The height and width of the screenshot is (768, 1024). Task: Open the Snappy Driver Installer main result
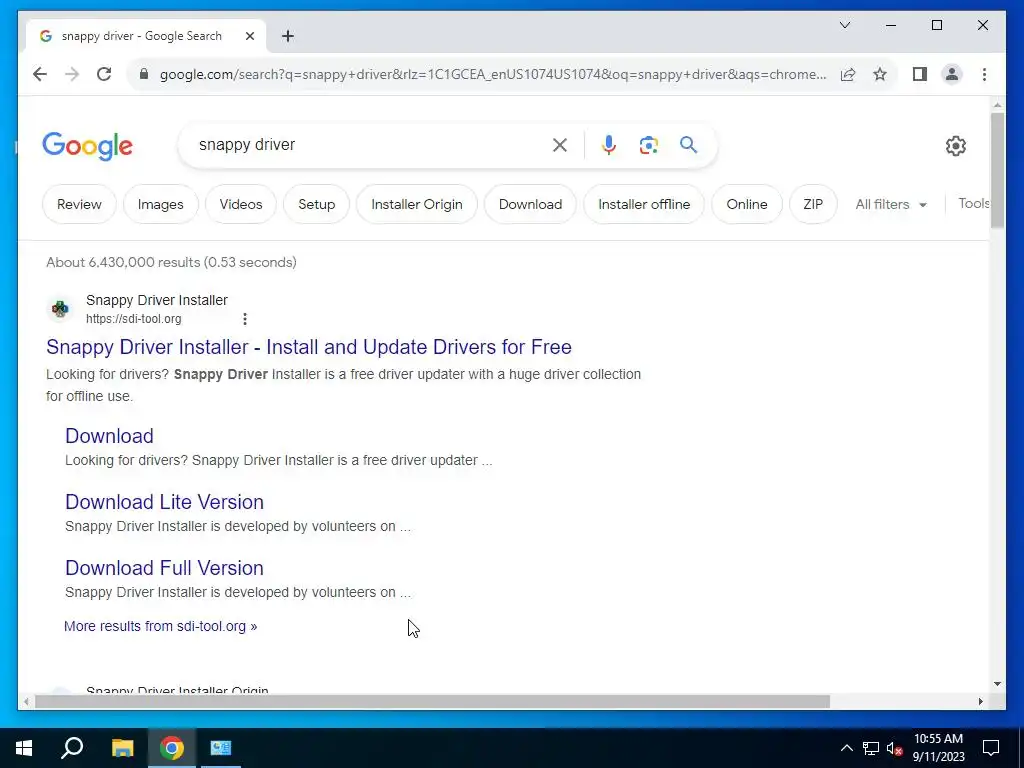click(x=309, y=347)
